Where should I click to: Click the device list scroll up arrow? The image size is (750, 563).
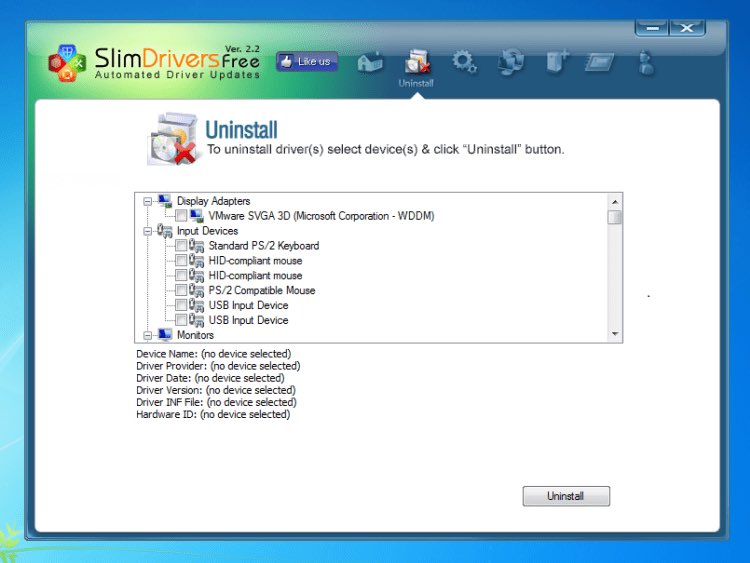tap(615, 202)
